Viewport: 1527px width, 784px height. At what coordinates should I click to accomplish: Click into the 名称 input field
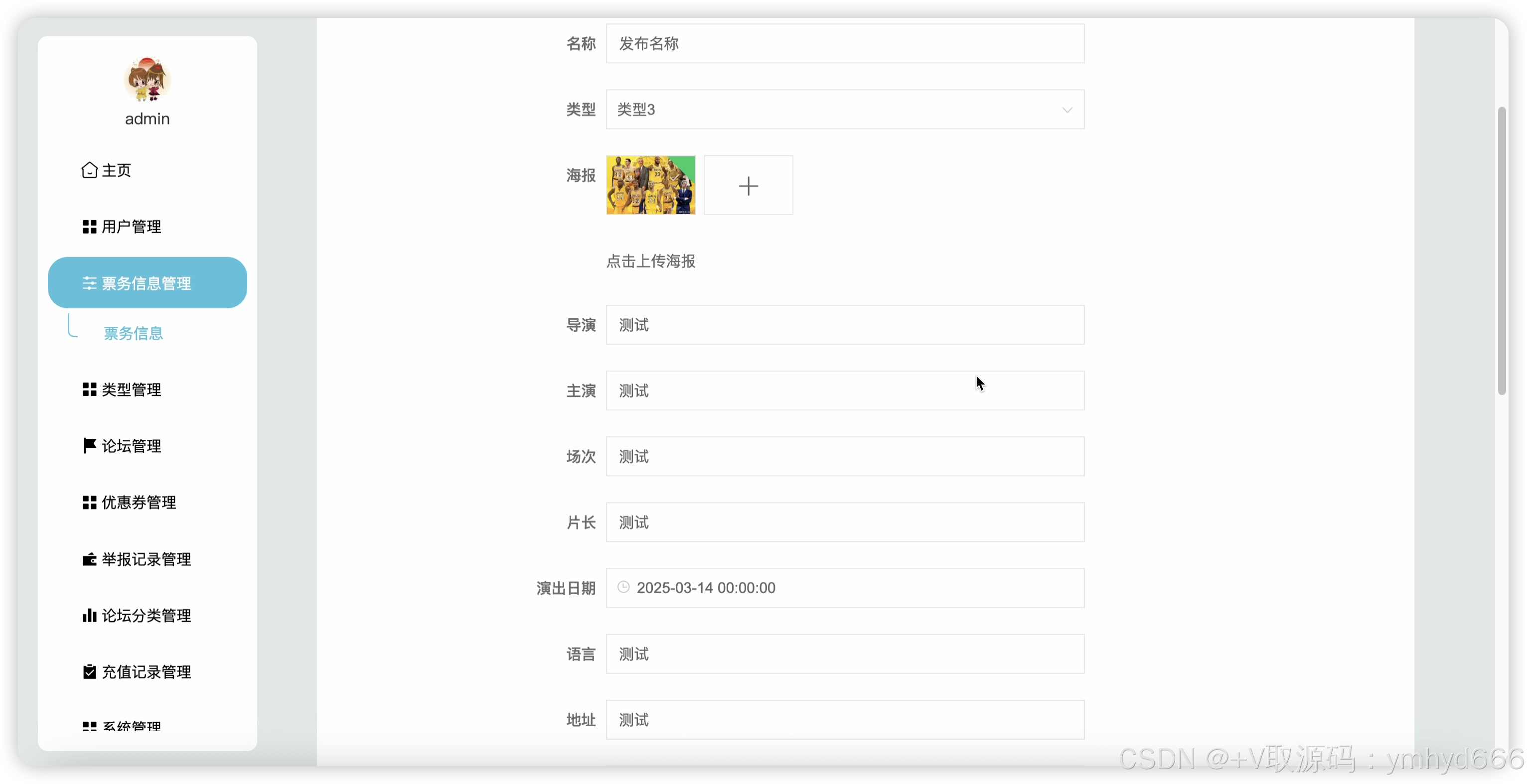(845, 44)
